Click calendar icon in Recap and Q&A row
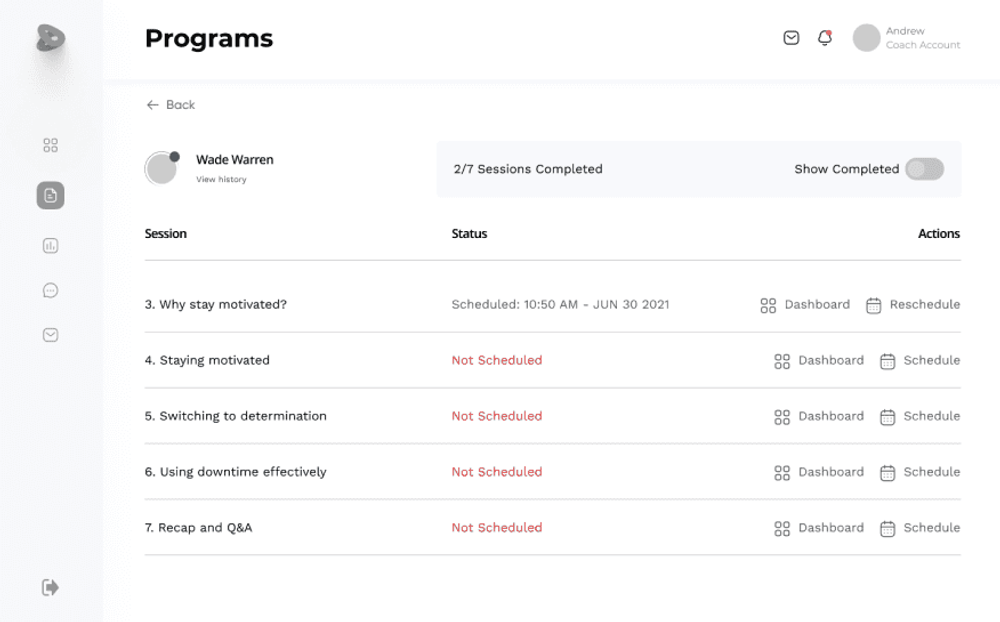Image resolution: width=1000 pixels, height=622 pixels. [887, 529]
